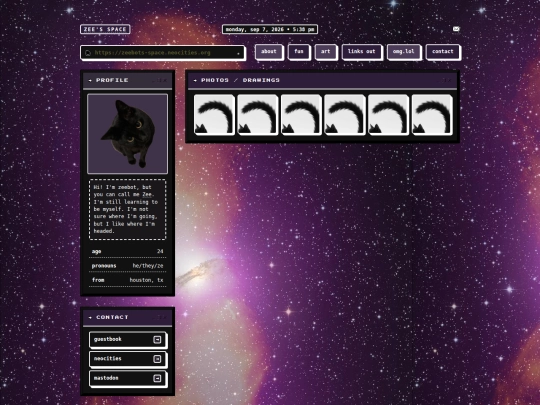Click the date and time display
The height and width of the screenshot is (405, 540).
[270, 29]
